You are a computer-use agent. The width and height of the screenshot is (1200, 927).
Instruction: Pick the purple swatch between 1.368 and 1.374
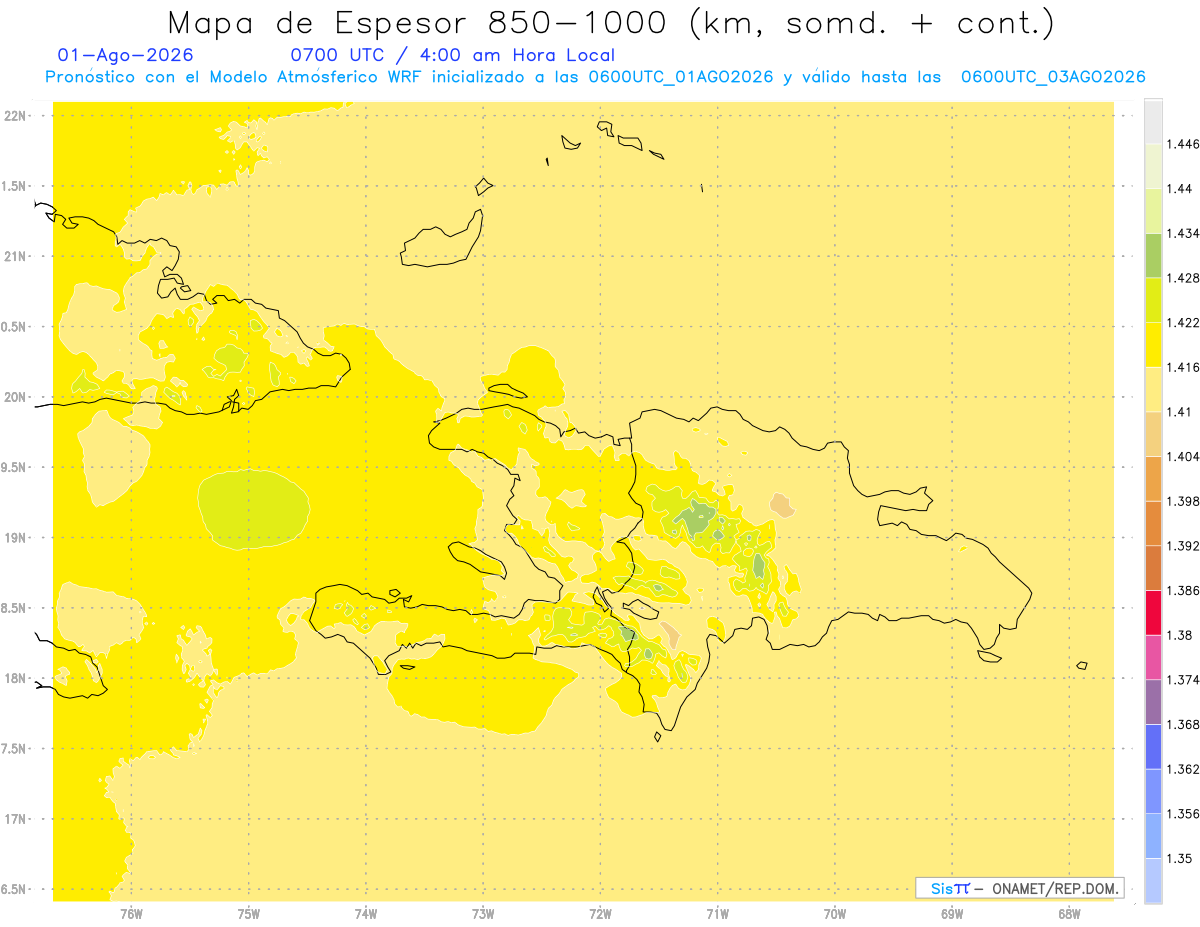click(1153, 702)
